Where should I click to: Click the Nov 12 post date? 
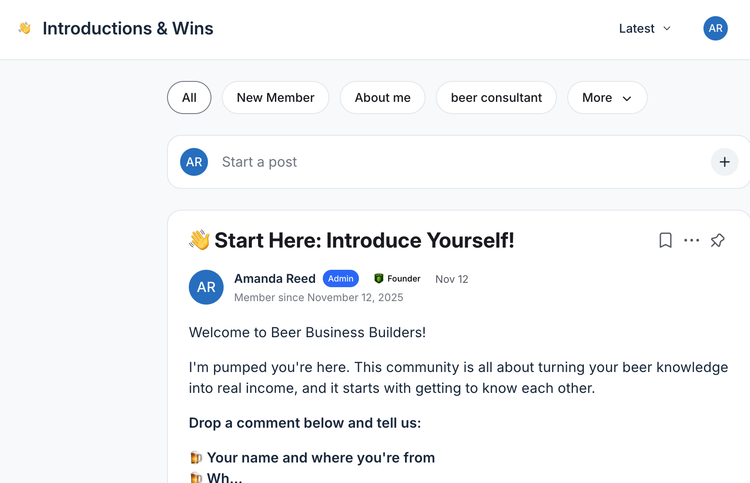pos(452,279)
